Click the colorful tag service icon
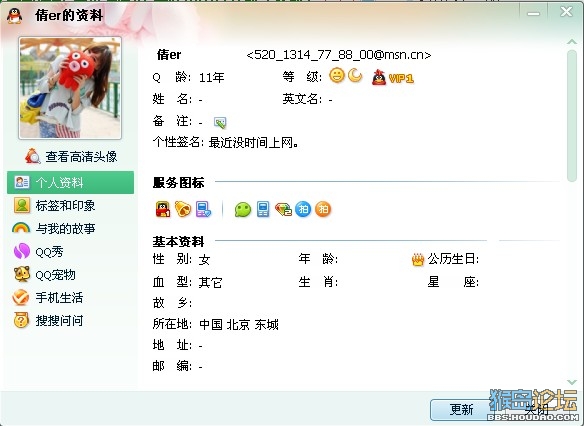Viewport: 584px width, 426px height. 283,209
